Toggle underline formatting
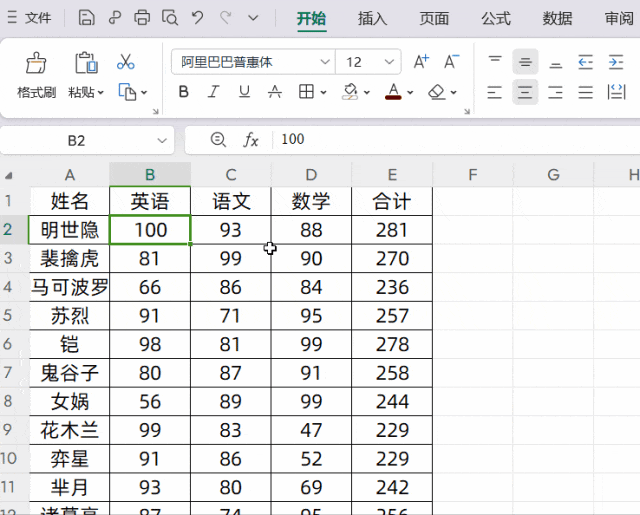This screenshot has width=640, height=515. point(245,92)
